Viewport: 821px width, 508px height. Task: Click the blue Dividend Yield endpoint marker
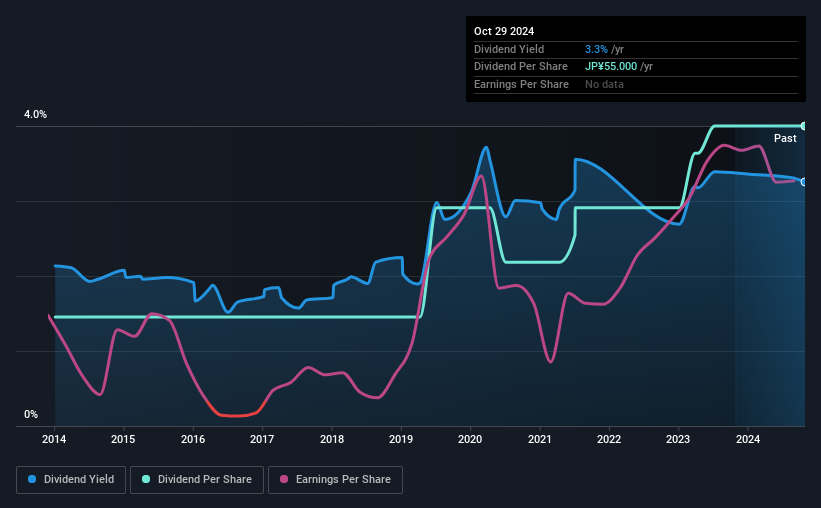(x=804, y=182)
